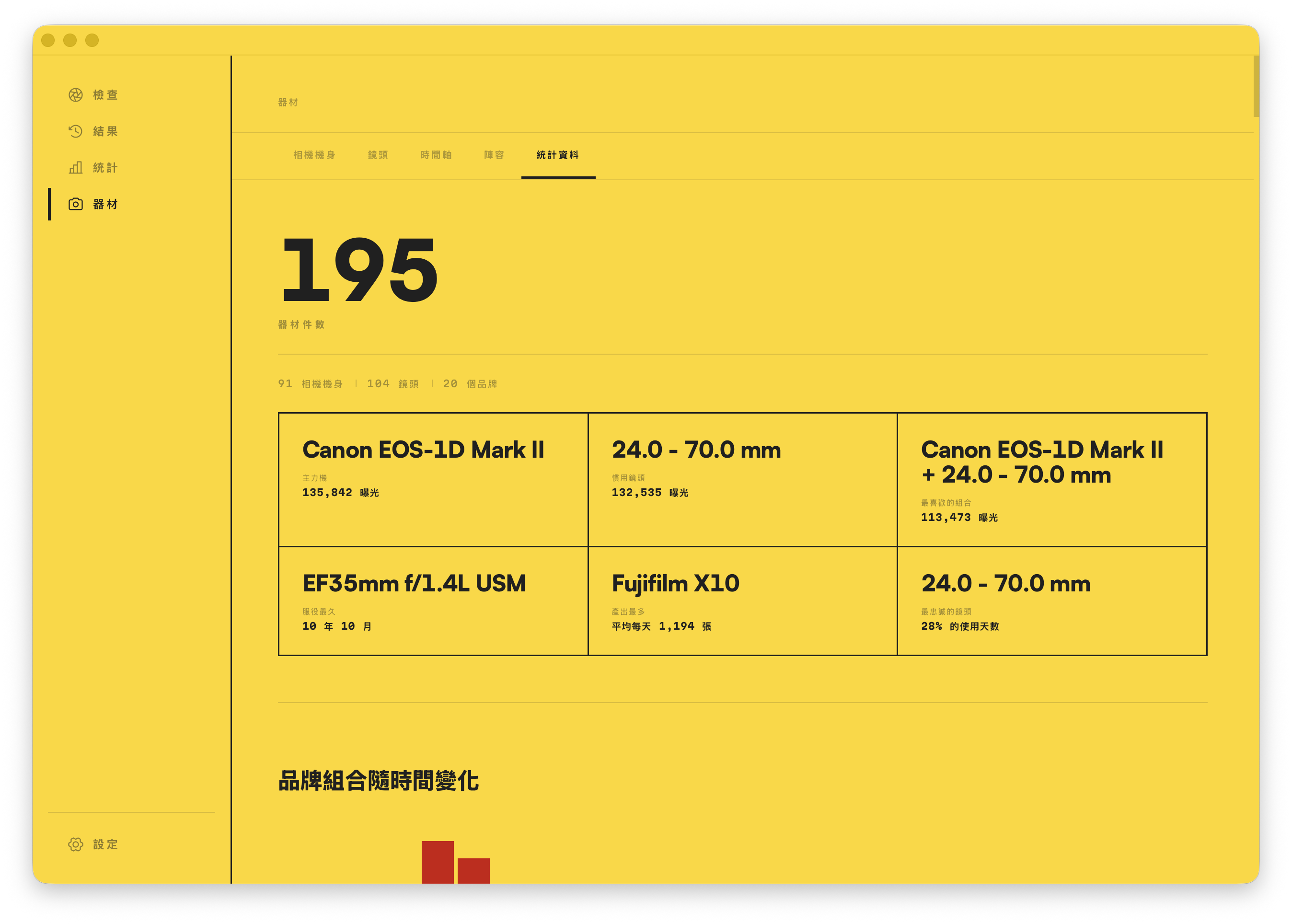This screenshot has height=924, width=1292.
Task: Select the 統計資料 tab
Action: pyautogui.click(x=557, y=155)
